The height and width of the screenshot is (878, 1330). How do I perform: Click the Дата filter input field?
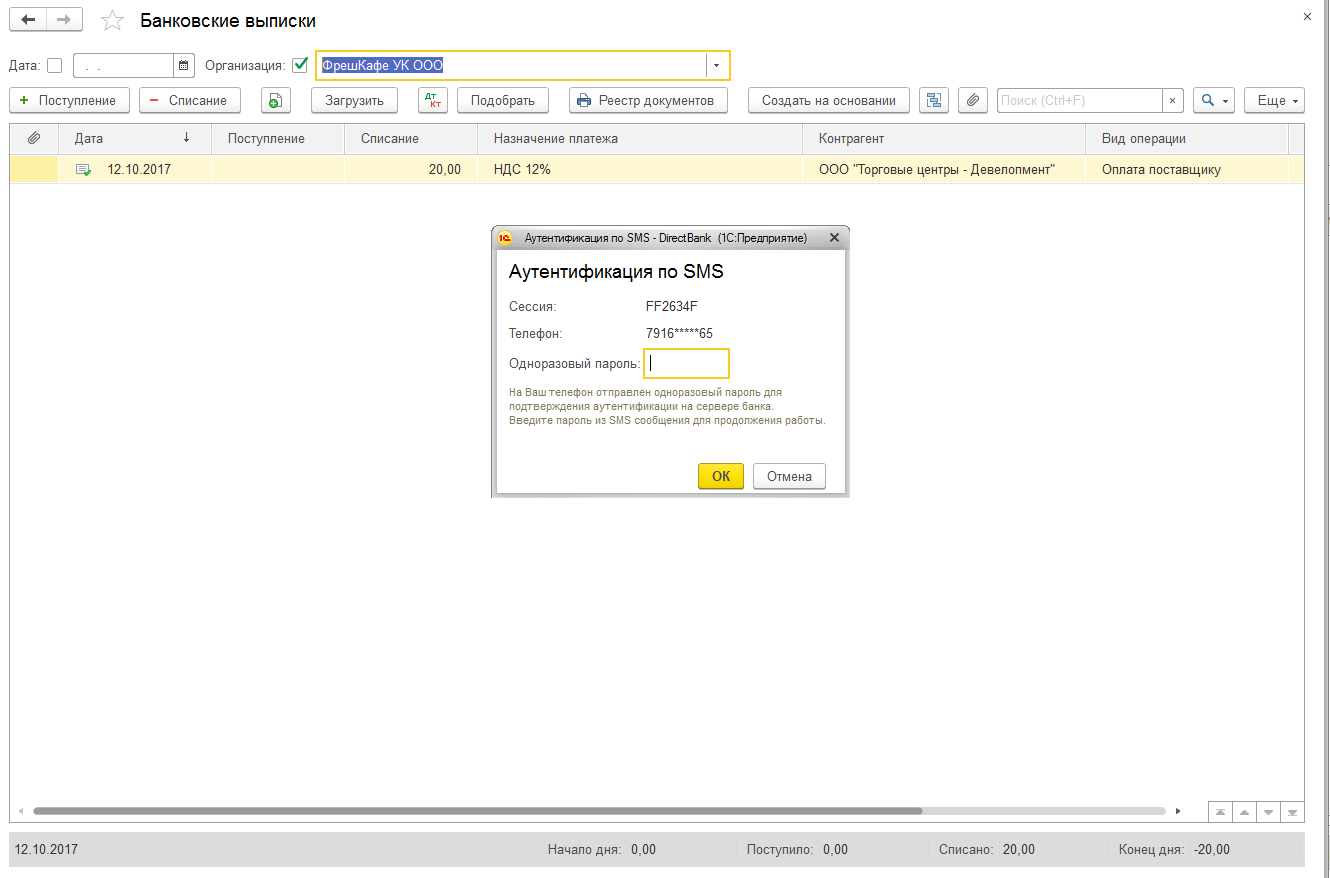(124, 66)
